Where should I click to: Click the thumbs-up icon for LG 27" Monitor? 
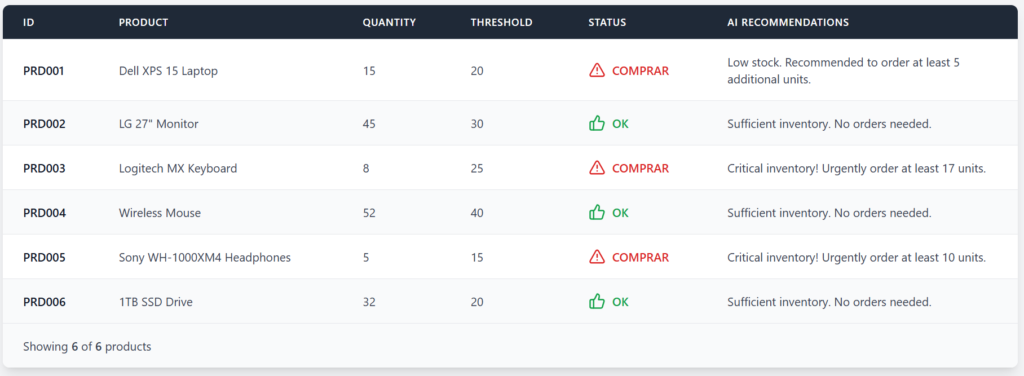point(597,123)
